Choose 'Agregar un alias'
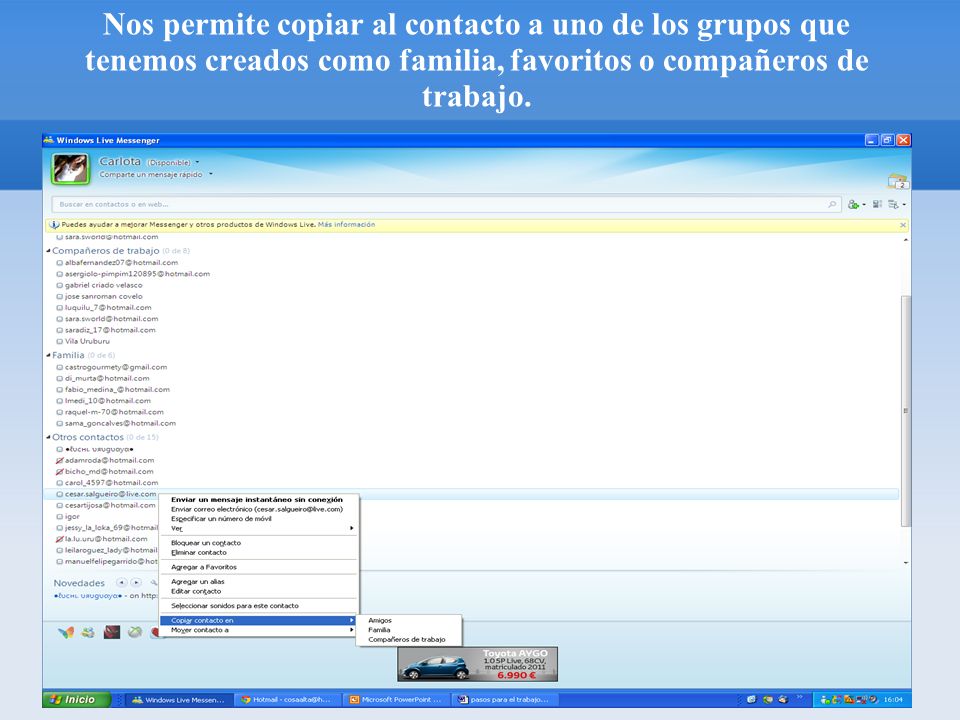 coord(258,582)
